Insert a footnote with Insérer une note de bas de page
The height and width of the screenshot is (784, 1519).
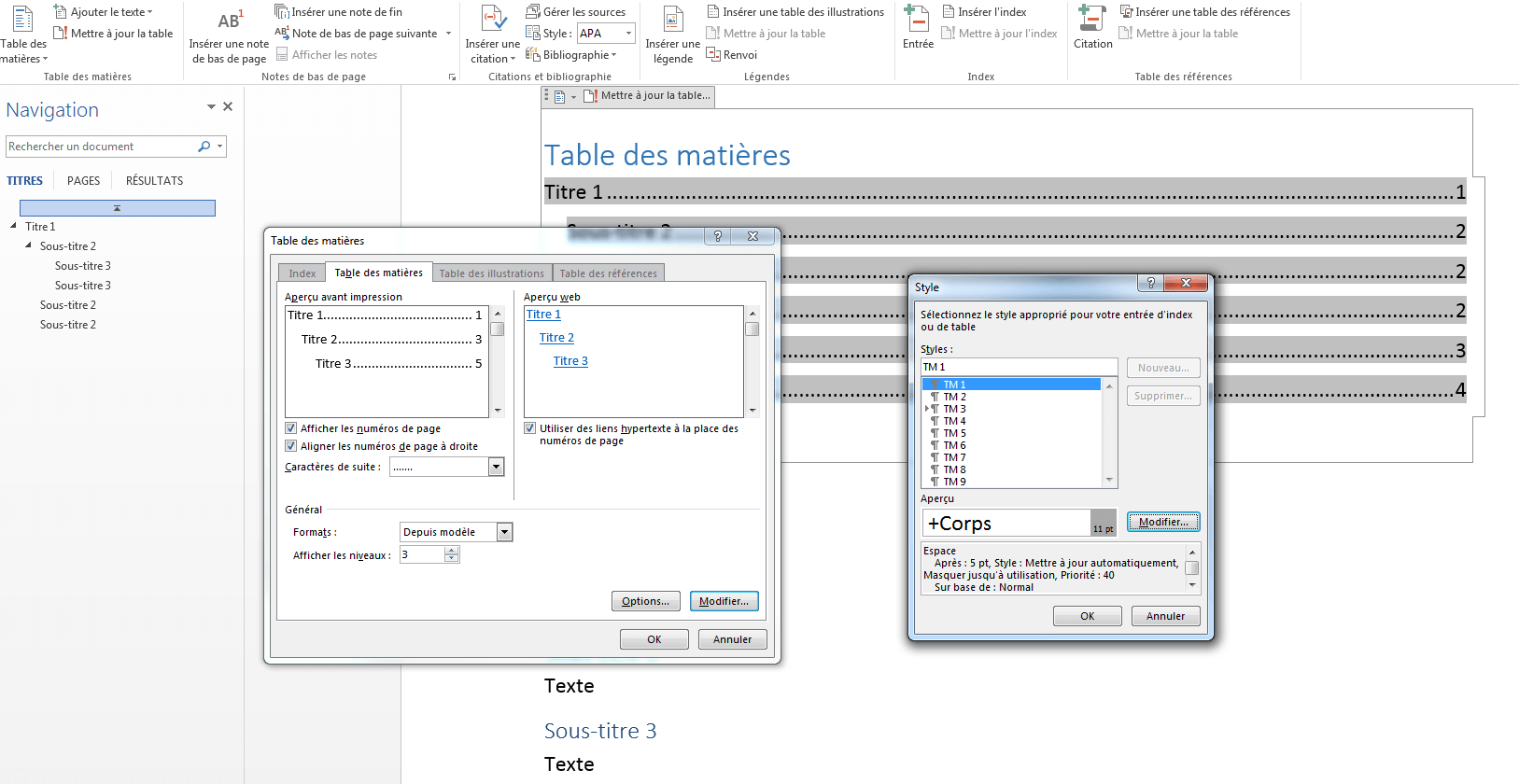pyautogui.click(x=229, y=35)
